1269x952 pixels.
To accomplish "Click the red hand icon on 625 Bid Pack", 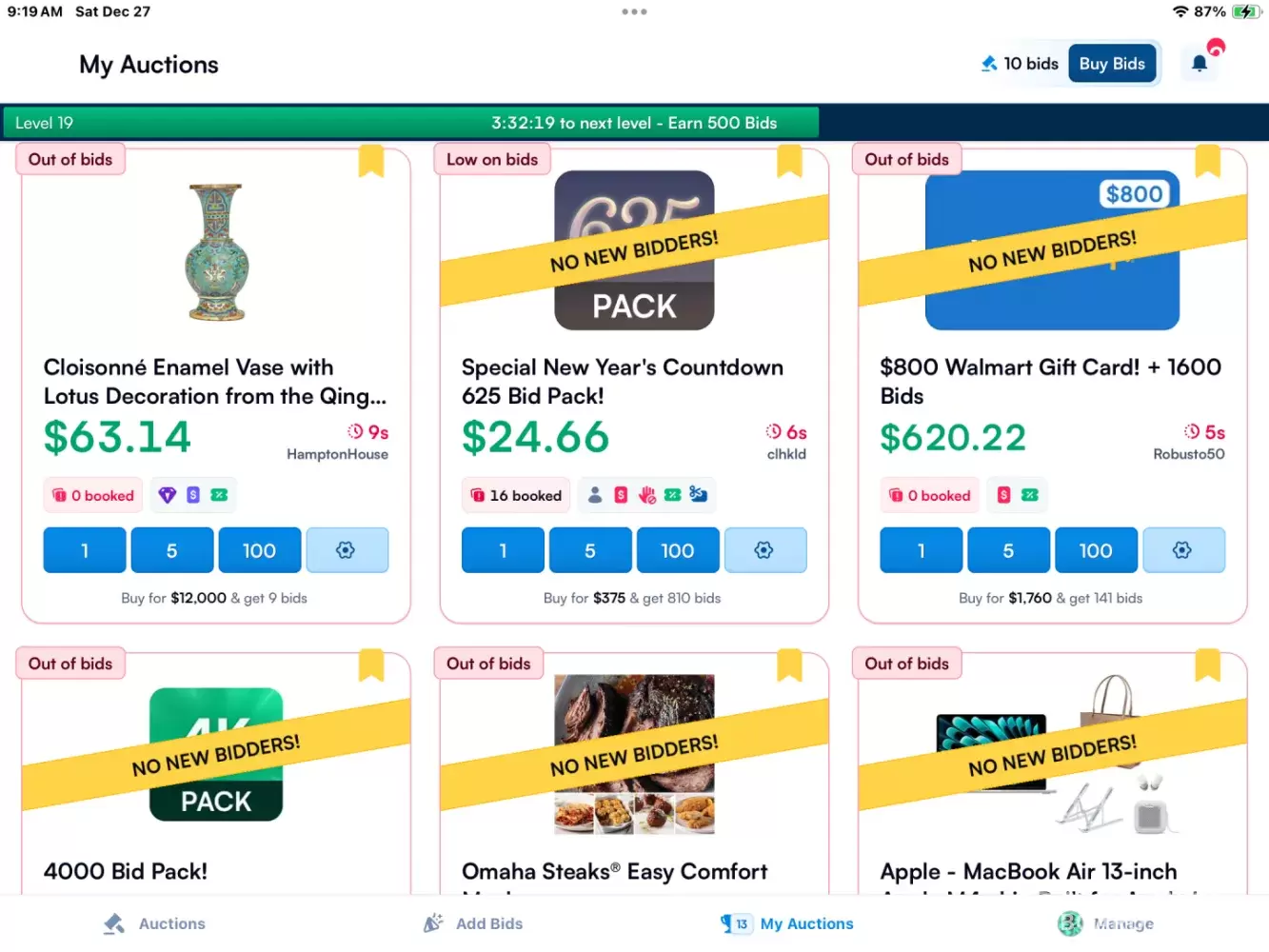I will coord(647,495).
